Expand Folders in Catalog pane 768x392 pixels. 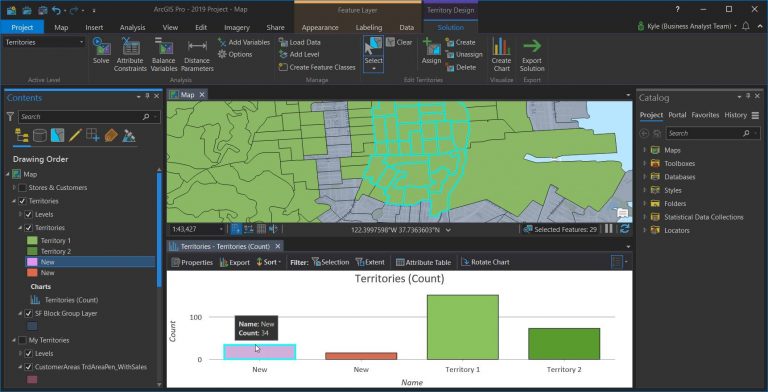coord(645,203)
